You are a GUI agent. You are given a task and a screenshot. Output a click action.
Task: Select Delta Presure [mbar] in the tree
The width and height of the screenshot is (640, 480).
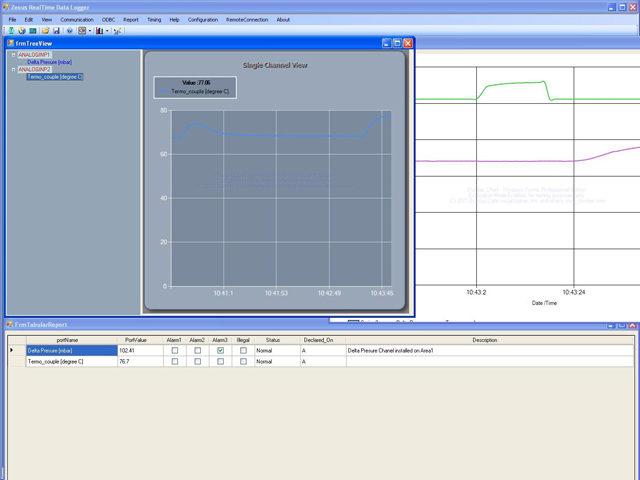pos(49,62)
